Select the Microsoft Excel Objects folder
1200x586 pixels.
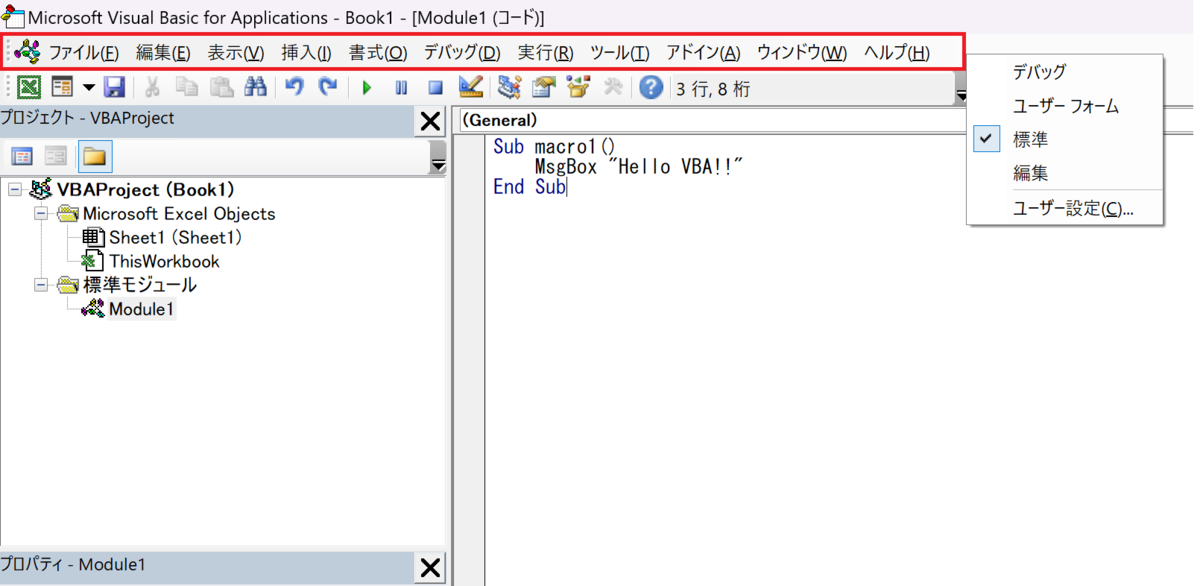pyautogui.click(x=178, y=213)
